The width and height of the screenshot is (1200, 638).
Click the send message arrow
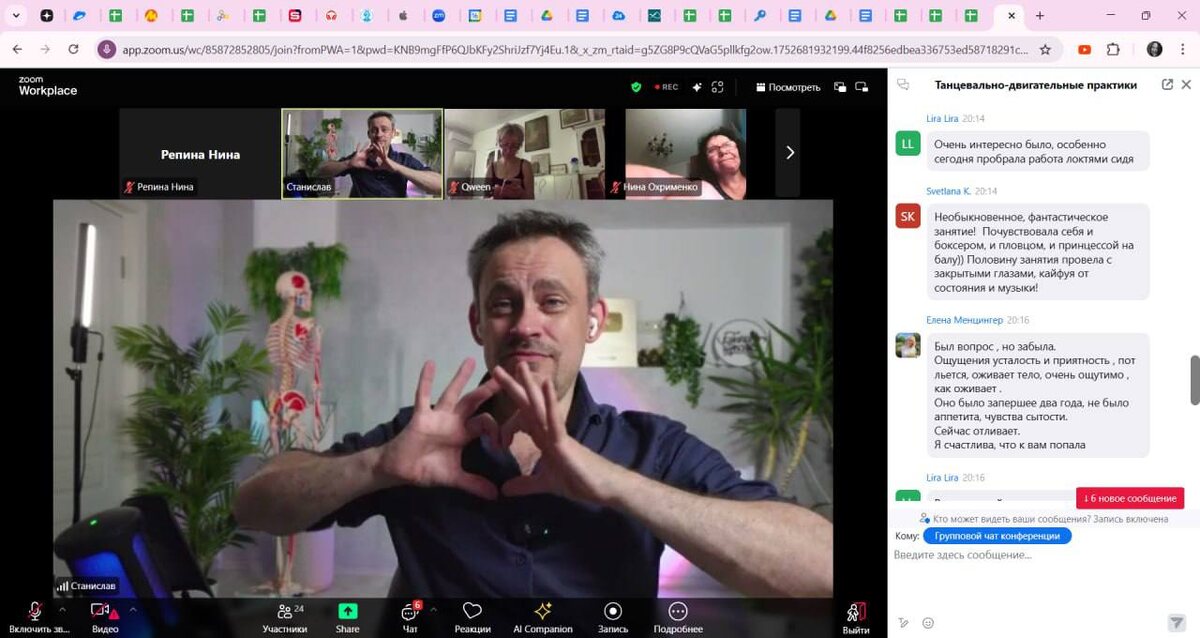(1176, 623)
